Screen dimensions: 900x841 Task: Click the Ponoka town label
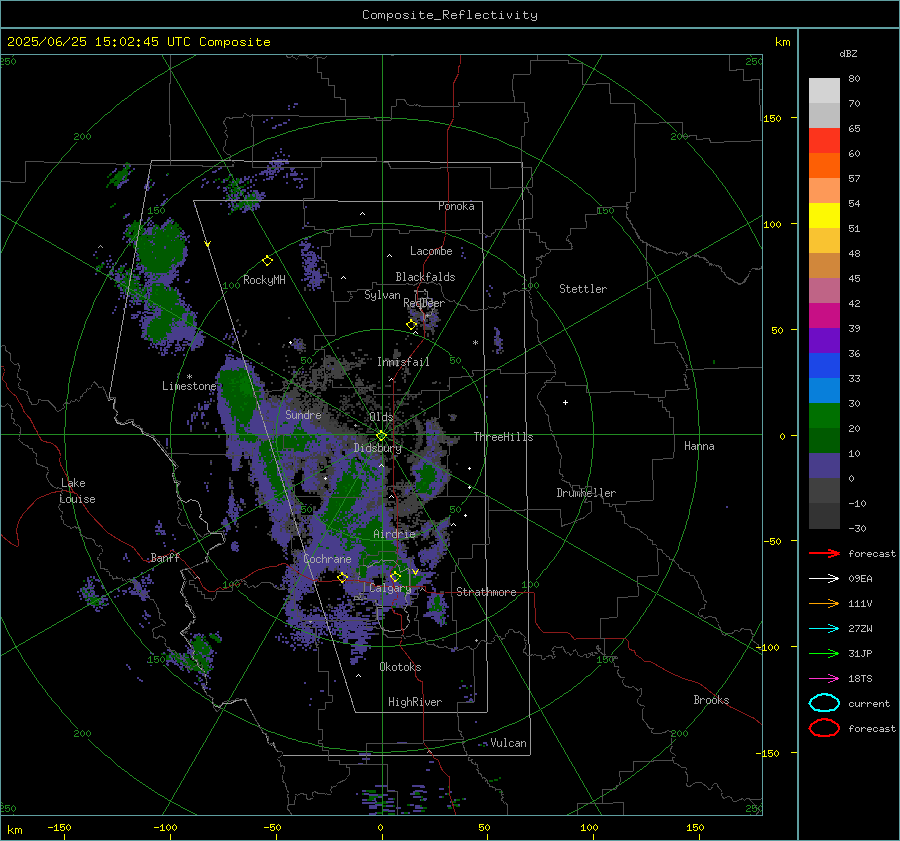pyautogui.click(x=456, y=206)
